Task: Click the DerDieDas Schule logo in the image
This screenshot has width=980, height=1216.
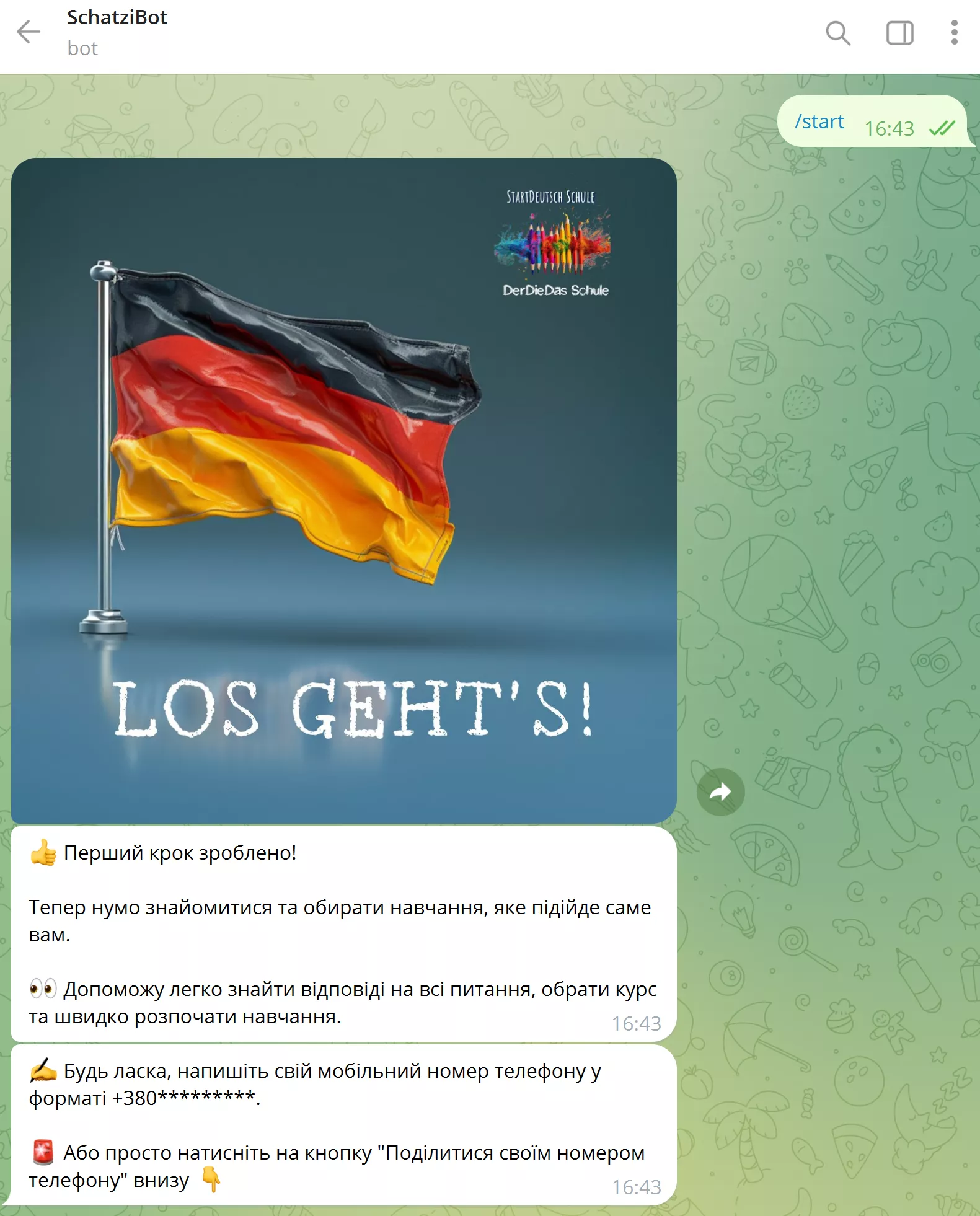Action: coord(554,244)
